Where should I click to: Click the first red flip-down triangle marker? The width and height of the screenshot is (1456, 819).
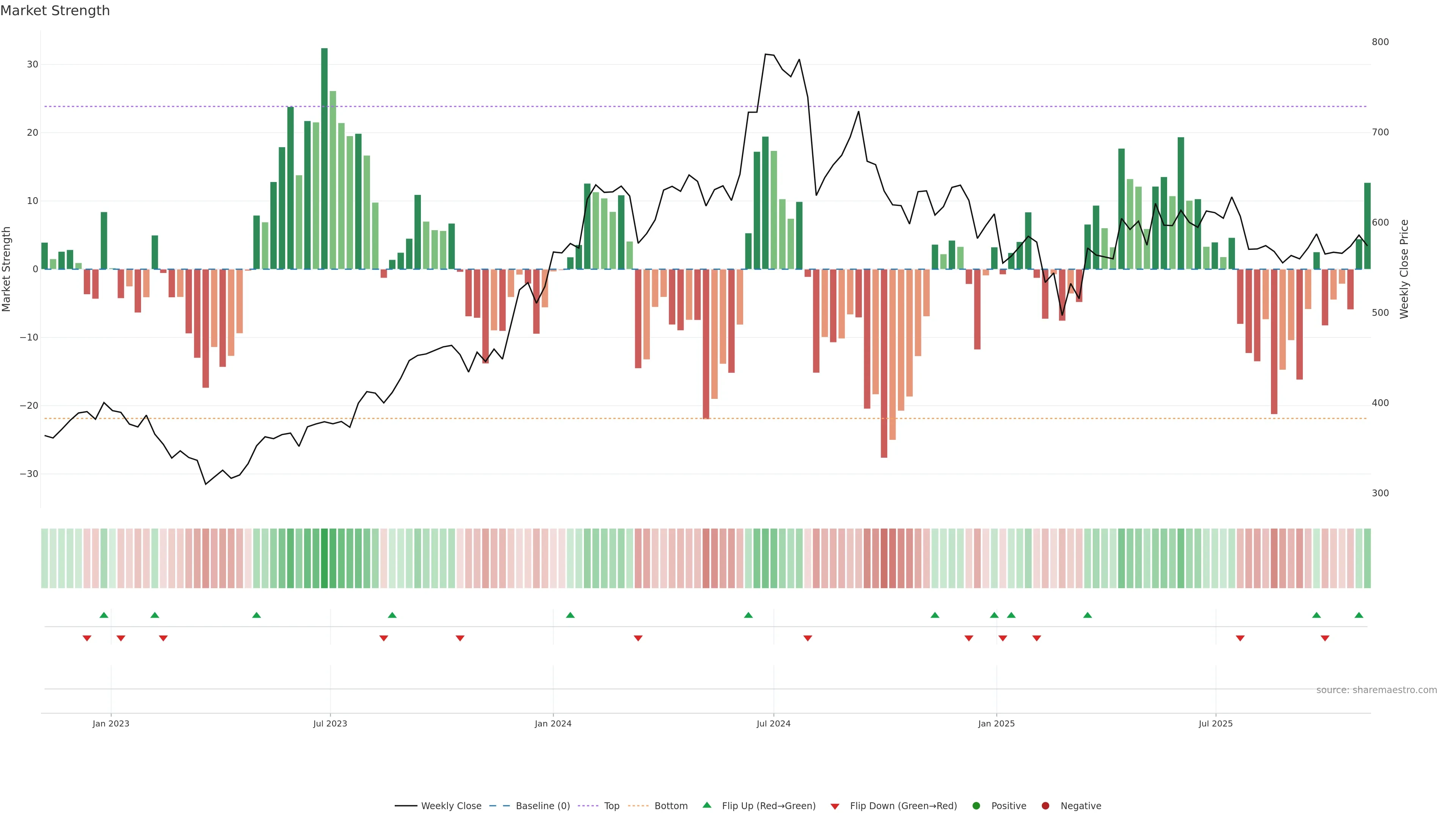87,638
